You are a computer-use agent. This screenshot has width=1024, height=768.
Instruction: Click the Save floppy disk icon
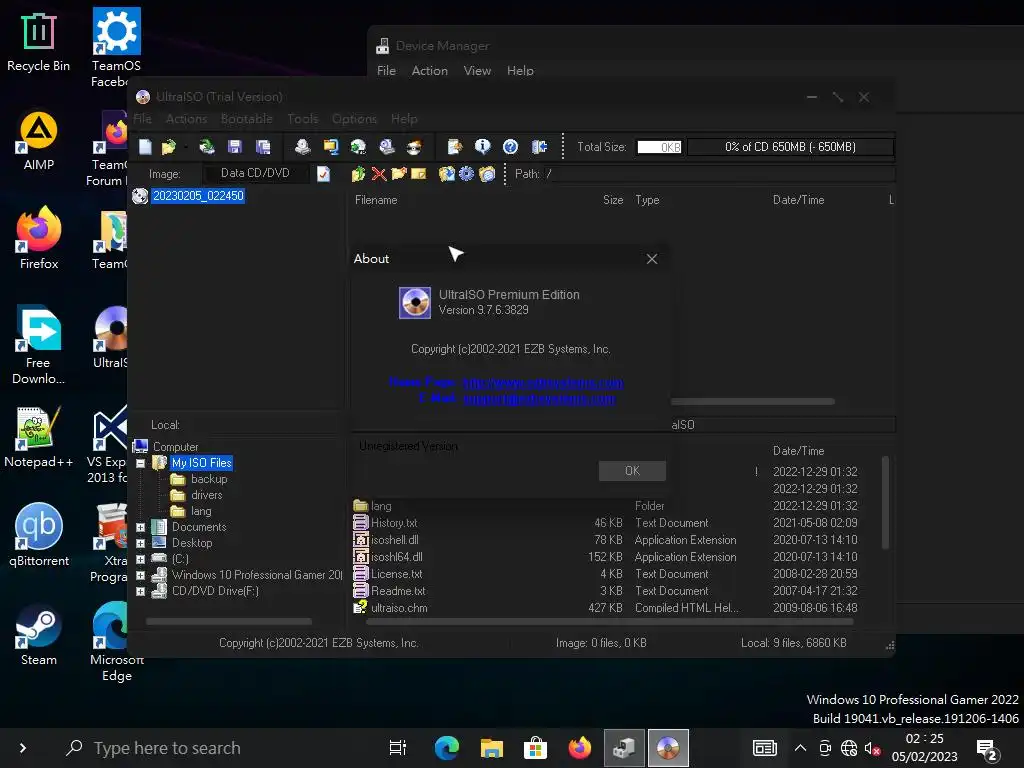(x=235, y=147)
